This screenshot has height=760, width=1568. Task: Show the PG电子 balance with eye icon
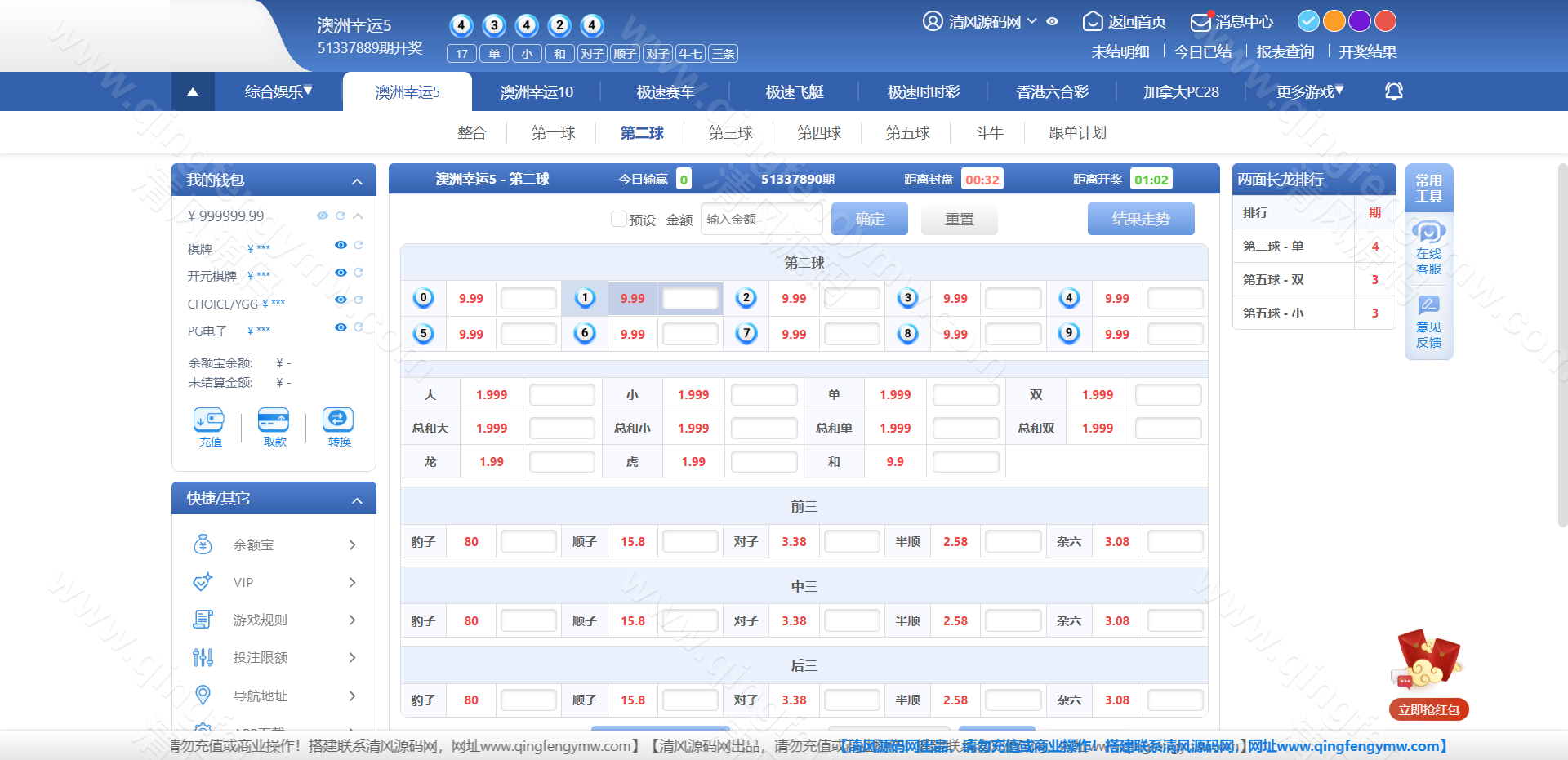click(x=341, y=327)
